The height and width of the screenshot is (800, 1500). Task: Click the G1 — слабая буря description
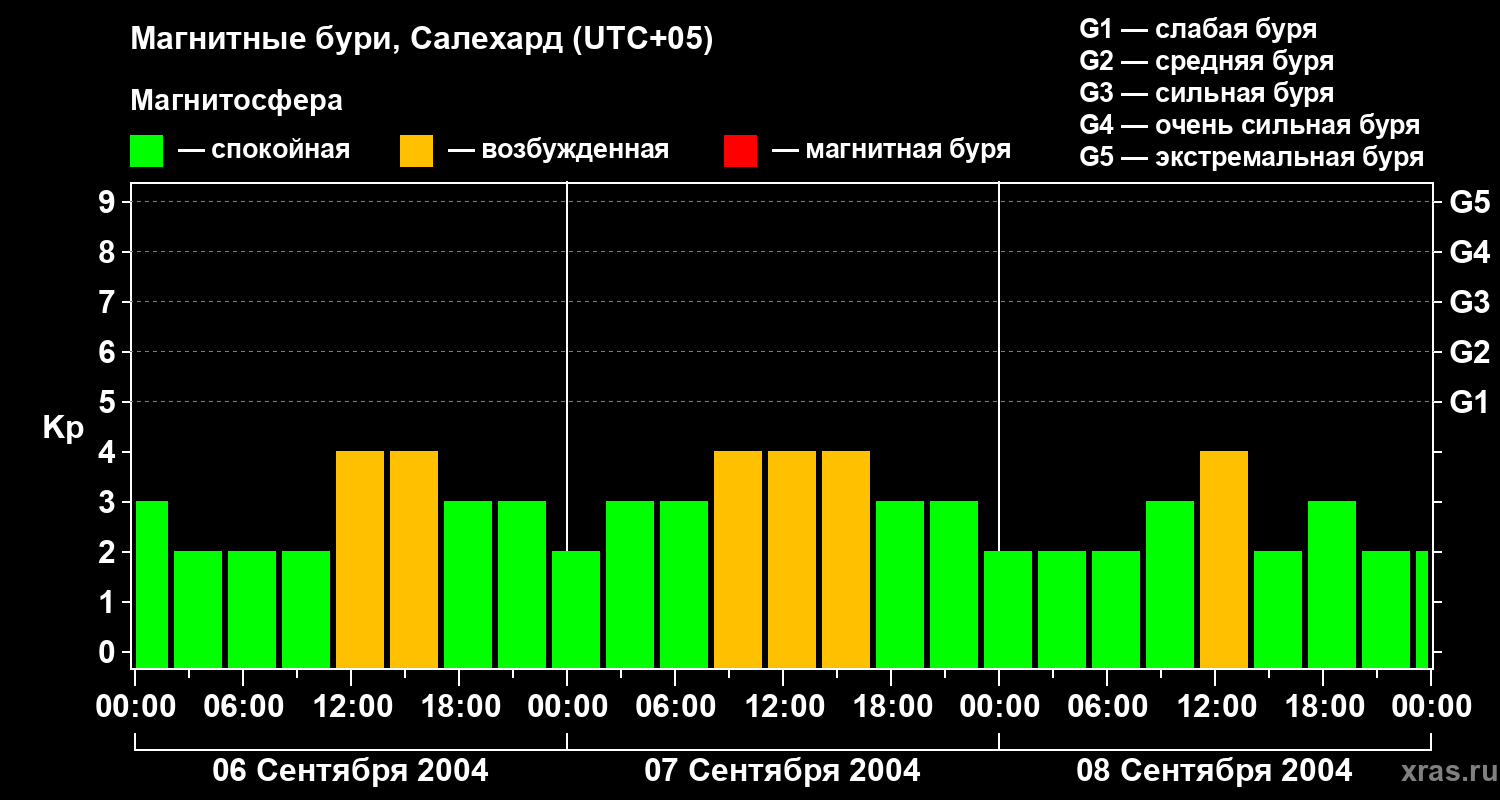coord(1198,29)
